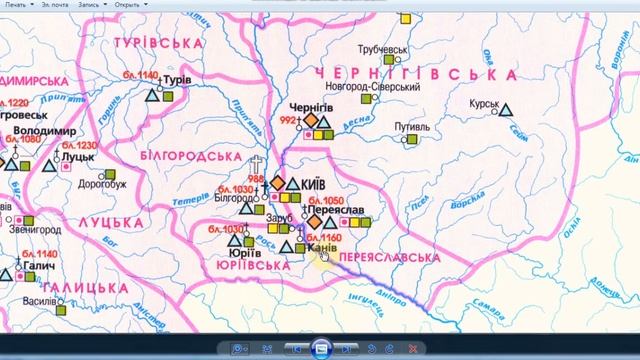640x360 pixels.
Task: Open the Запись dropdown menu
Action: tap(92, 5)
